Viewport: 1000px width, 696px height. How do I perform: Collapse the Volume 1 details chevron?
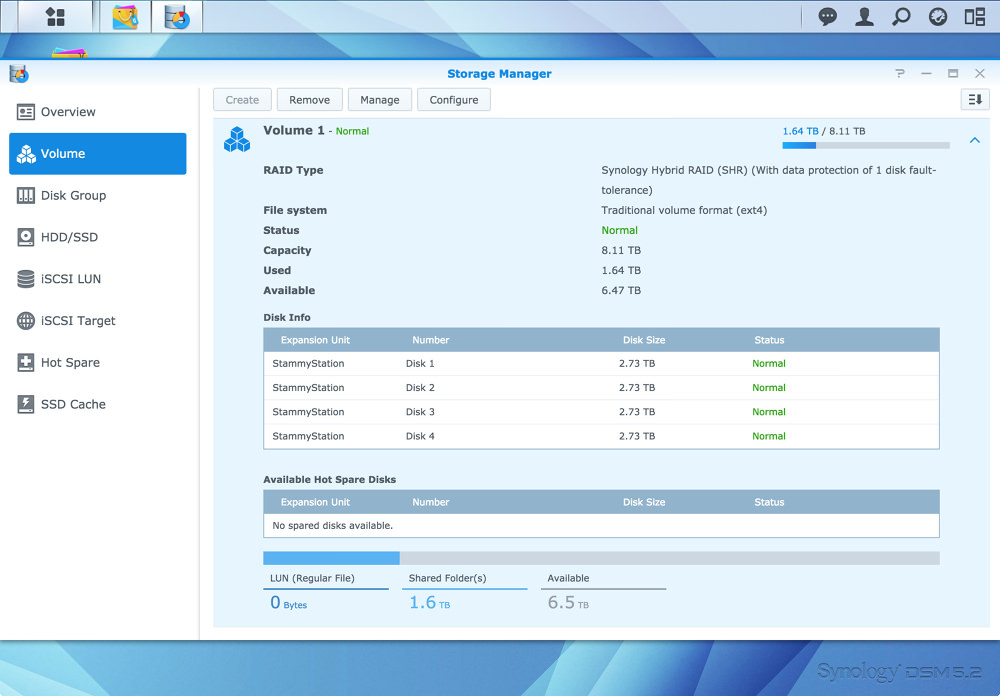pos(975,141)
